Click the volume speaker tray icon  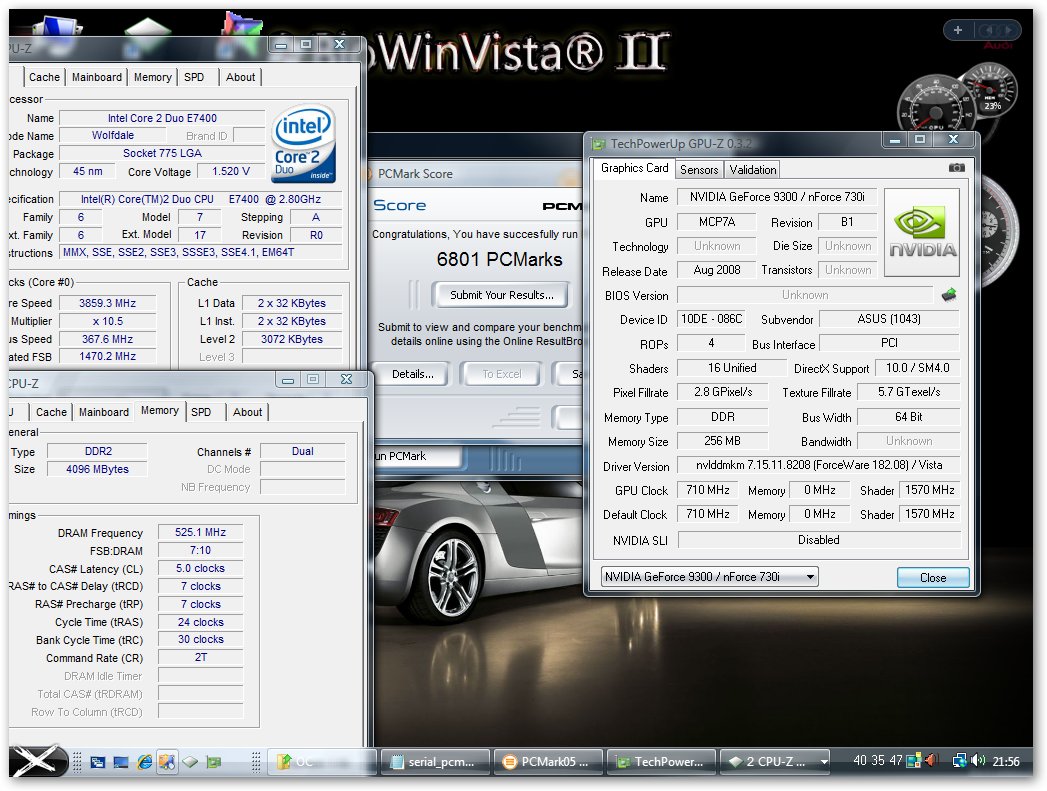coord(978,760)
